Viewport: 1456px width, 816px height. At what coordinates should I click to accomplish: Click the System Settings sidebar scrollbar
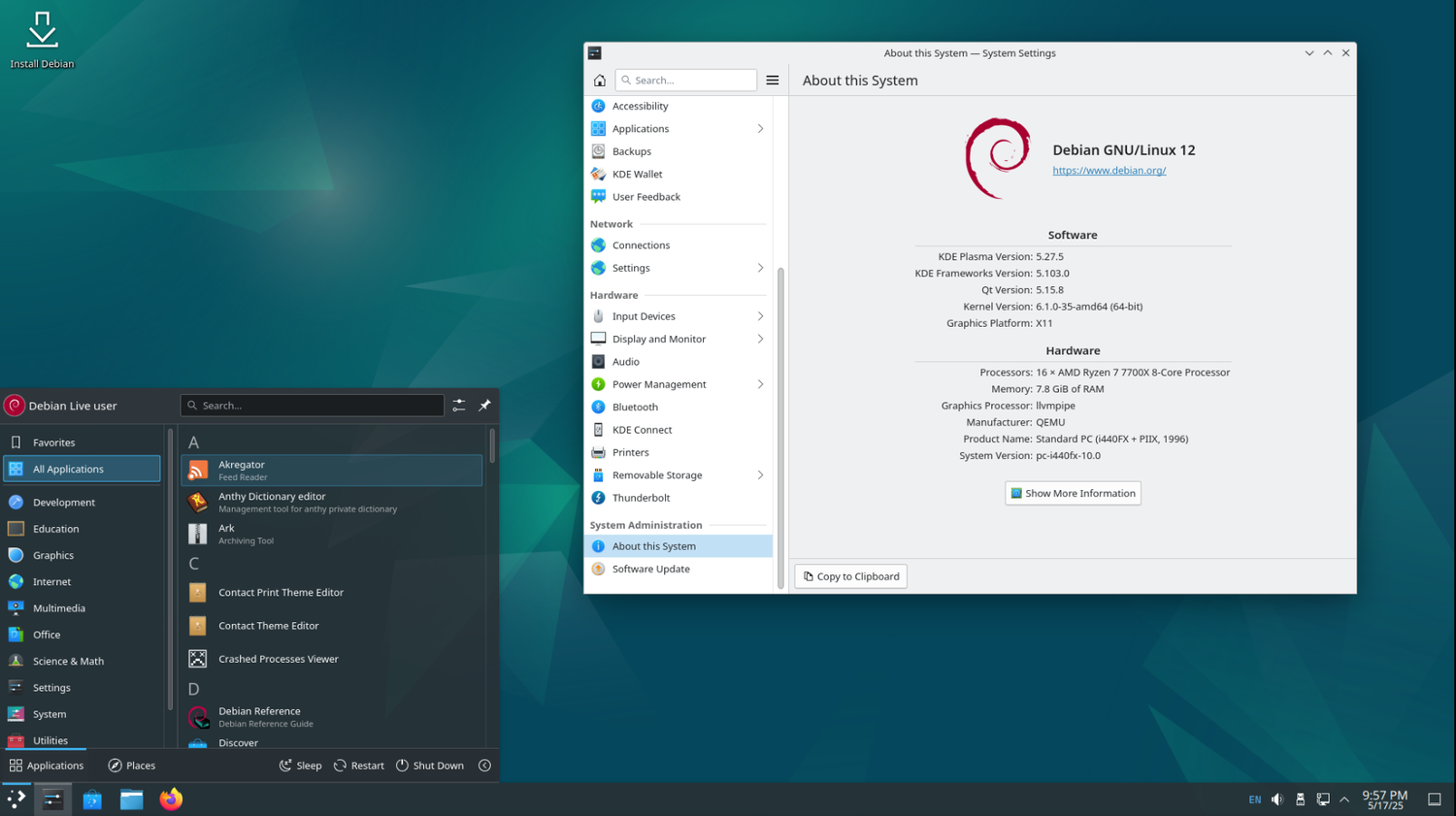tap(780, 427)
